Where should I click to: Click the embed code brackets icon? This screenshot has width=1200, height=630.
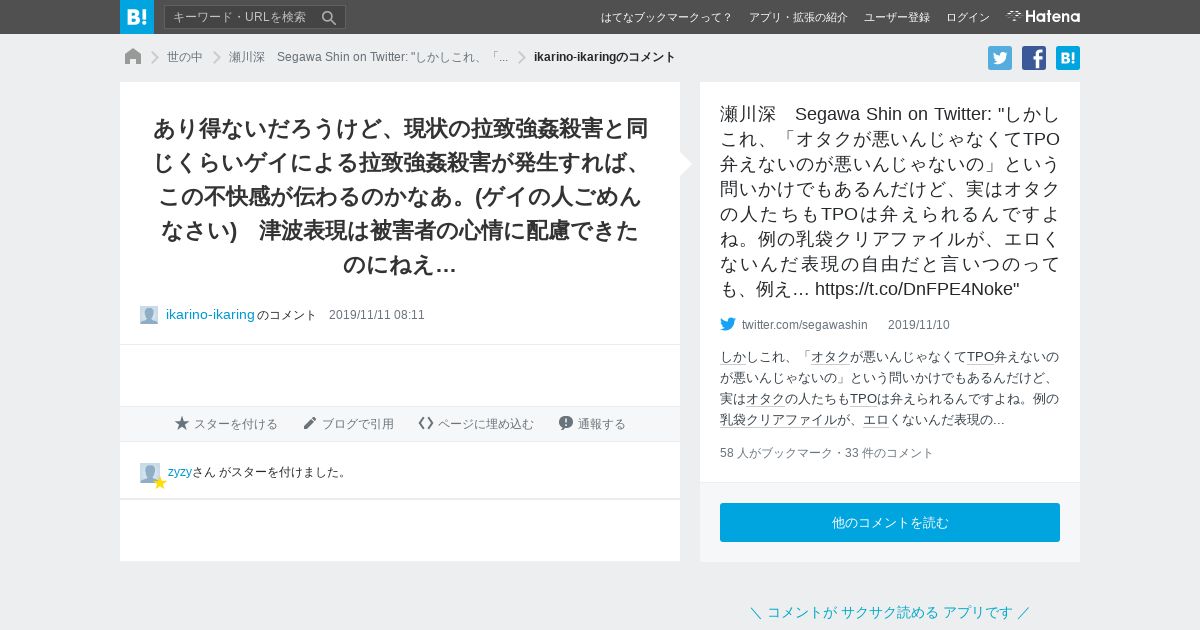426,423
